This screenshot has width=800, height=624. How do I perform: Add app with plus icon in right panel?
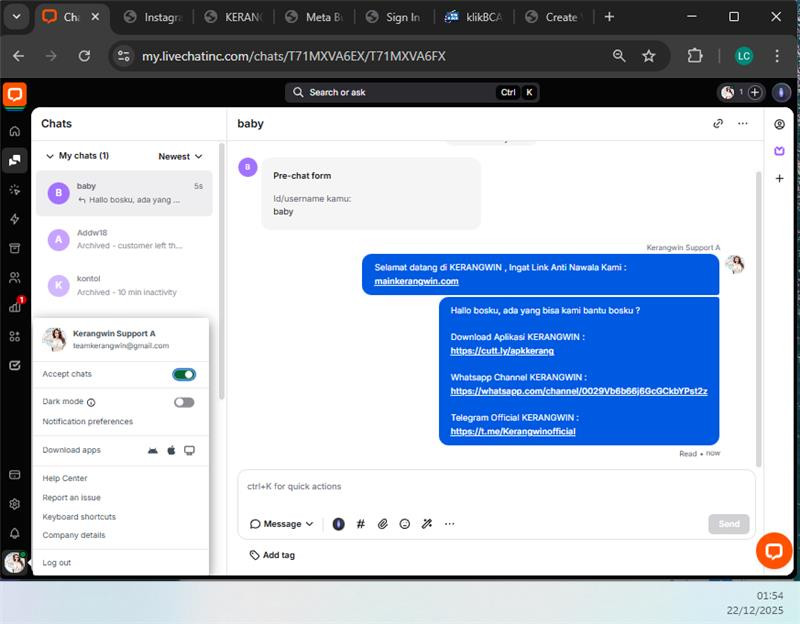pyautogui.click(x=779, y=179)
